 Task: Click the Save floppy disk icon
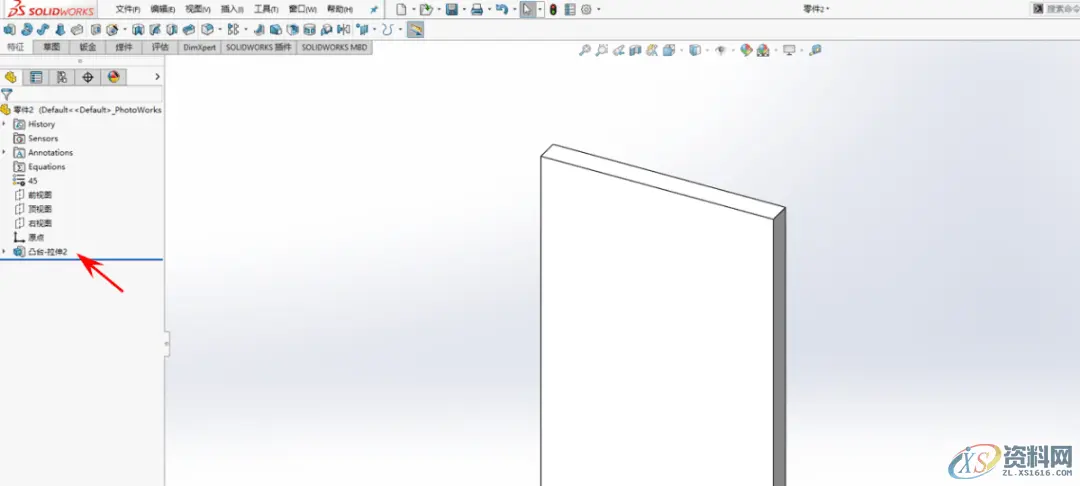tap(452, 10)
